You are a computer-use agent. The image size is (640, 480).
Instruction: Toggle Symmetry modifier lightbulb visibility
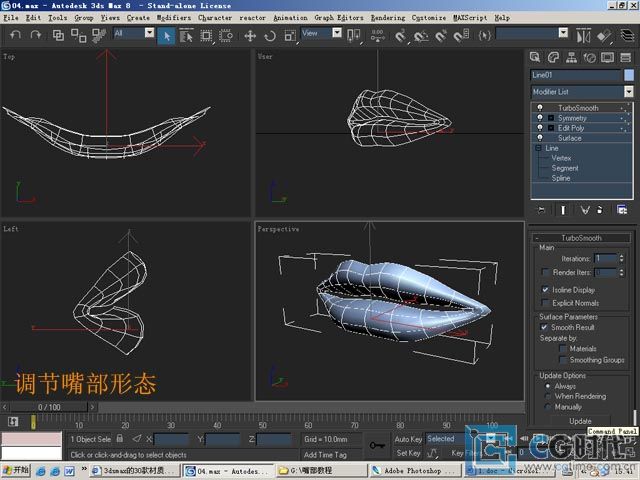pos(540,118)
